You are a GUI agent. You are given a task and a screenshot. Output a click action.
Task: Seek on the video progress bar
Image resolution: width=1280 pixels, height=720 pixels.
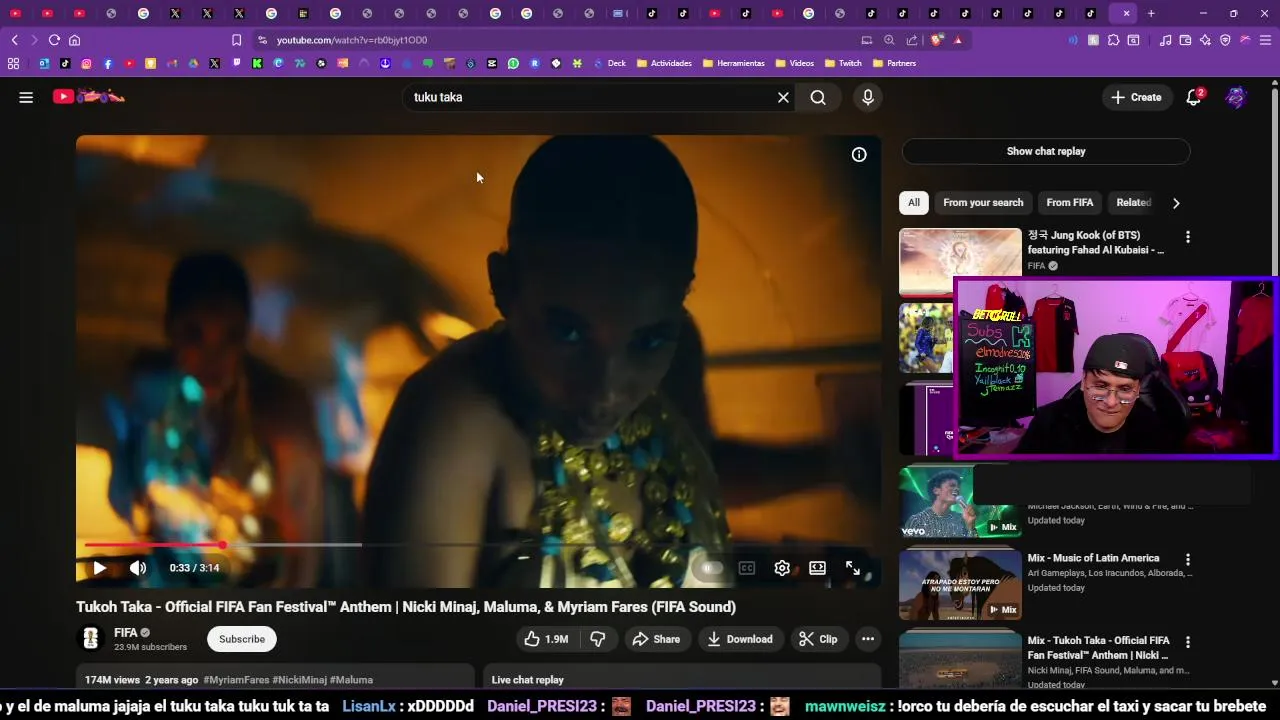click(x=478, y=545)
